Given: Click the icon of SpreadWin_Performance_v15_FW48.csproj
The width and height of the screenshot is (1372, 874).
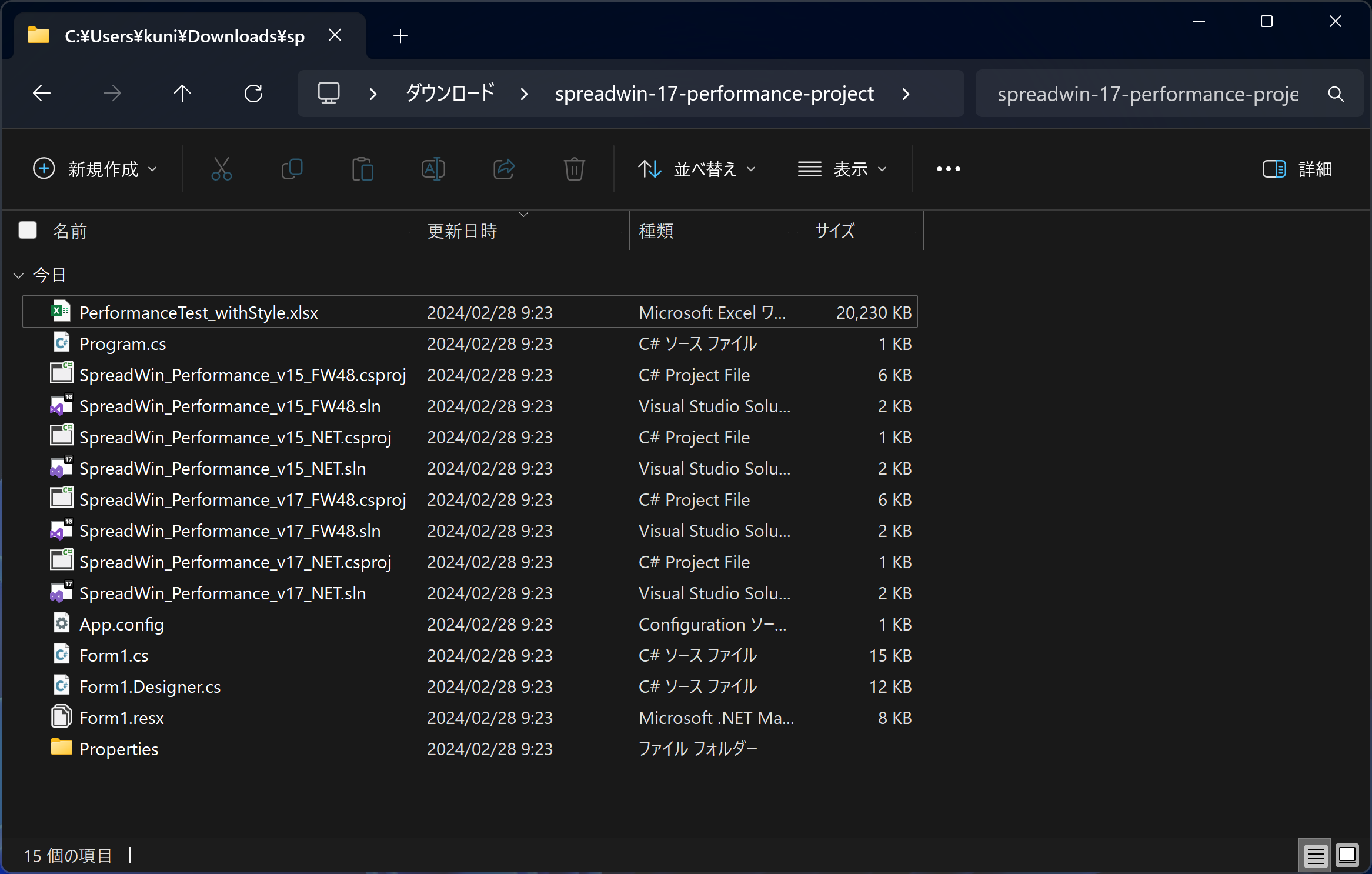Looking at the screenshot, I should (x=61, y=373).
